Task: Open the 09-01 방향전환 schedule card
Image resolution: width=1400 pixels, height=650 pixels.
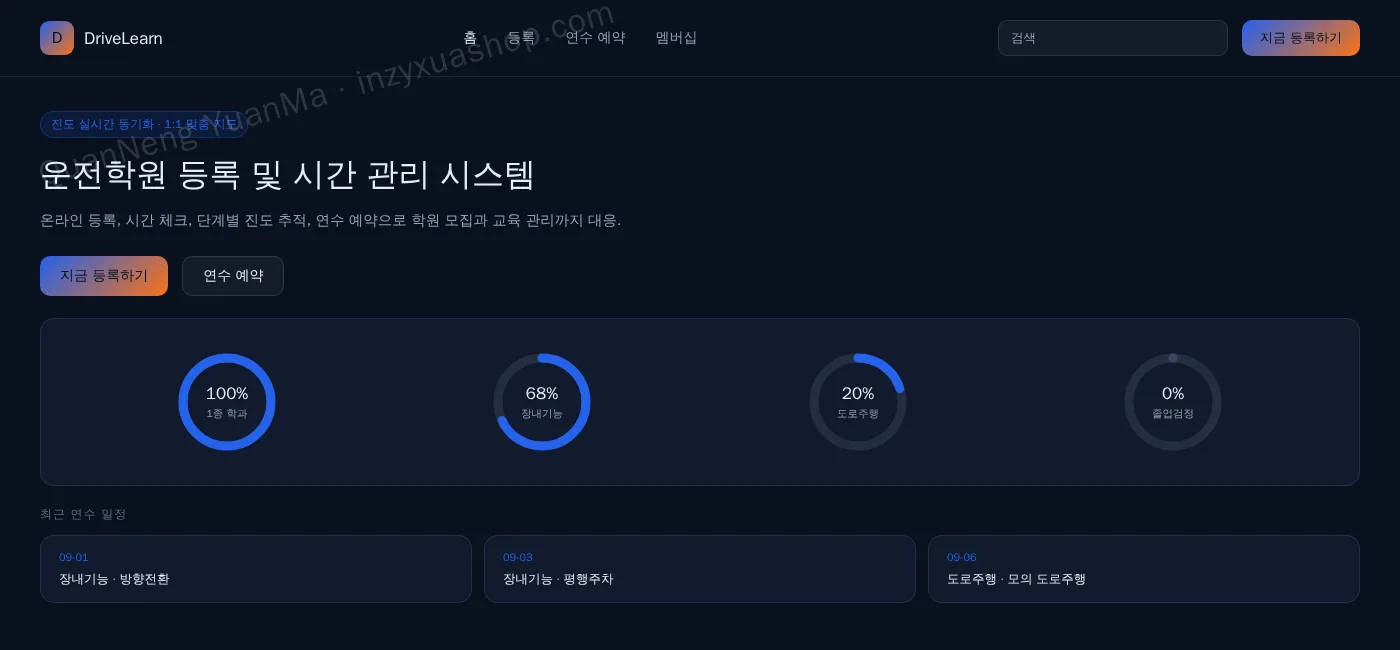Action: [256, 569]
